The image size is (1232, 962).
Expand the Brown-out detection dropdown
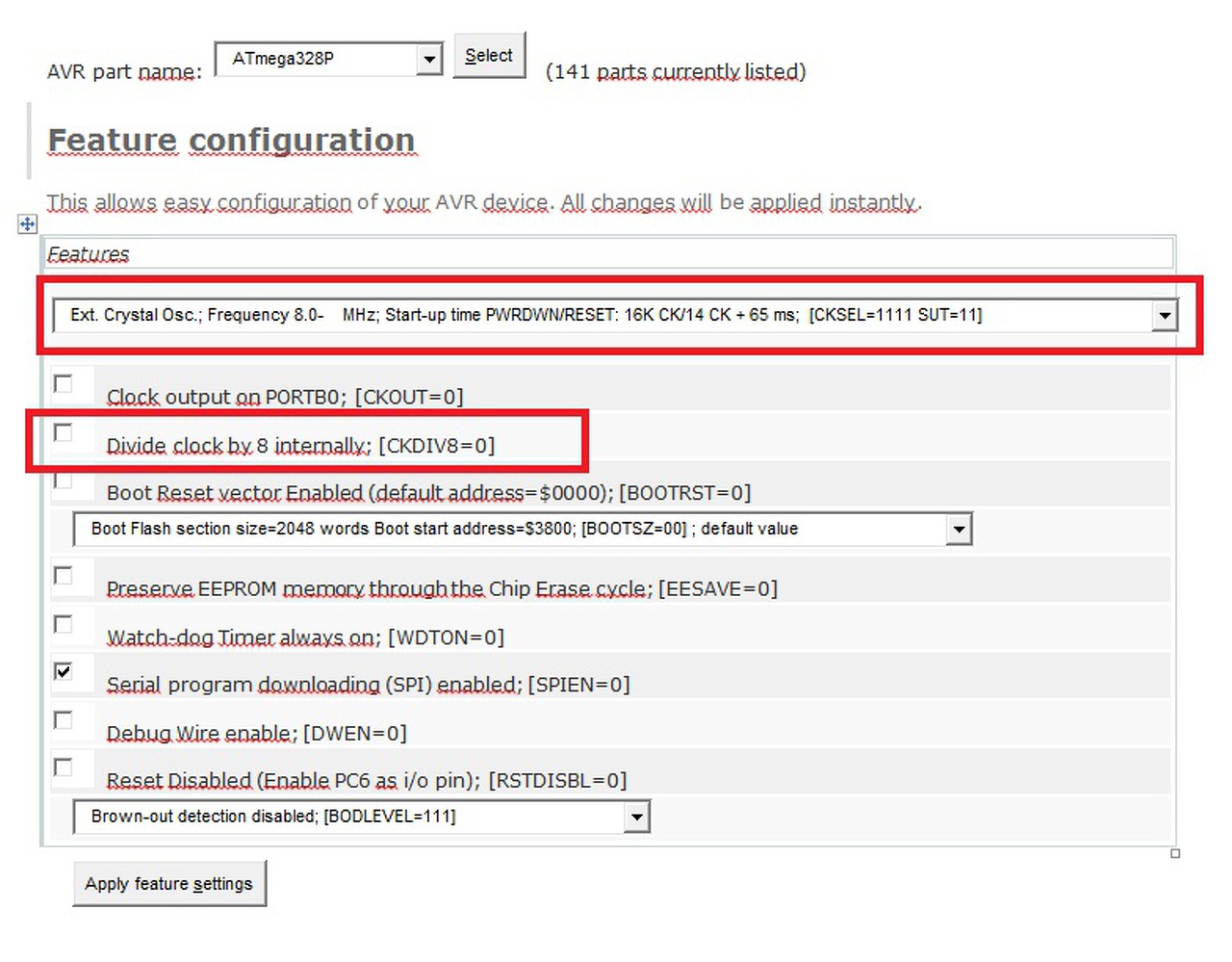click(635, 818)
